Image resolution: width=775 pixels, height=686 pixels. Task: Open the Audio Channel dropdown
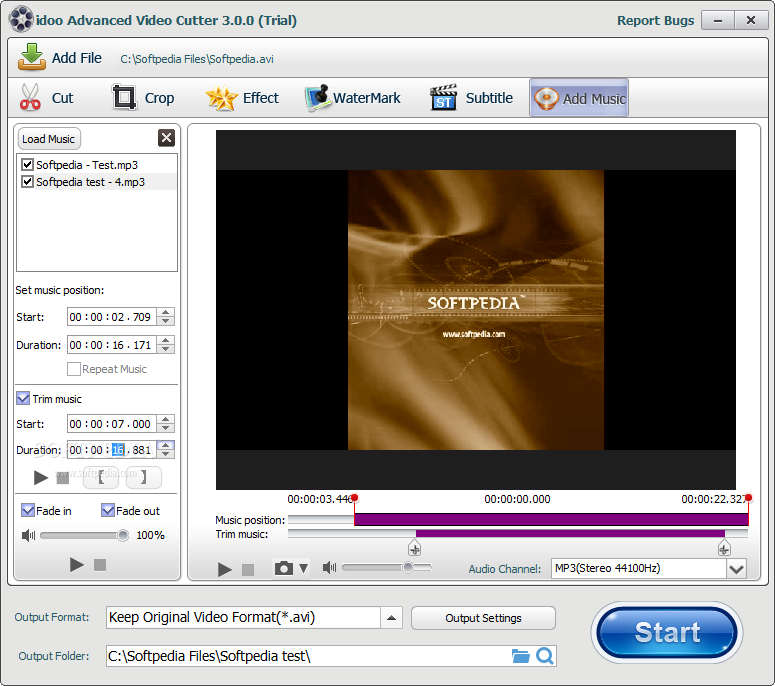coord(736,569)
